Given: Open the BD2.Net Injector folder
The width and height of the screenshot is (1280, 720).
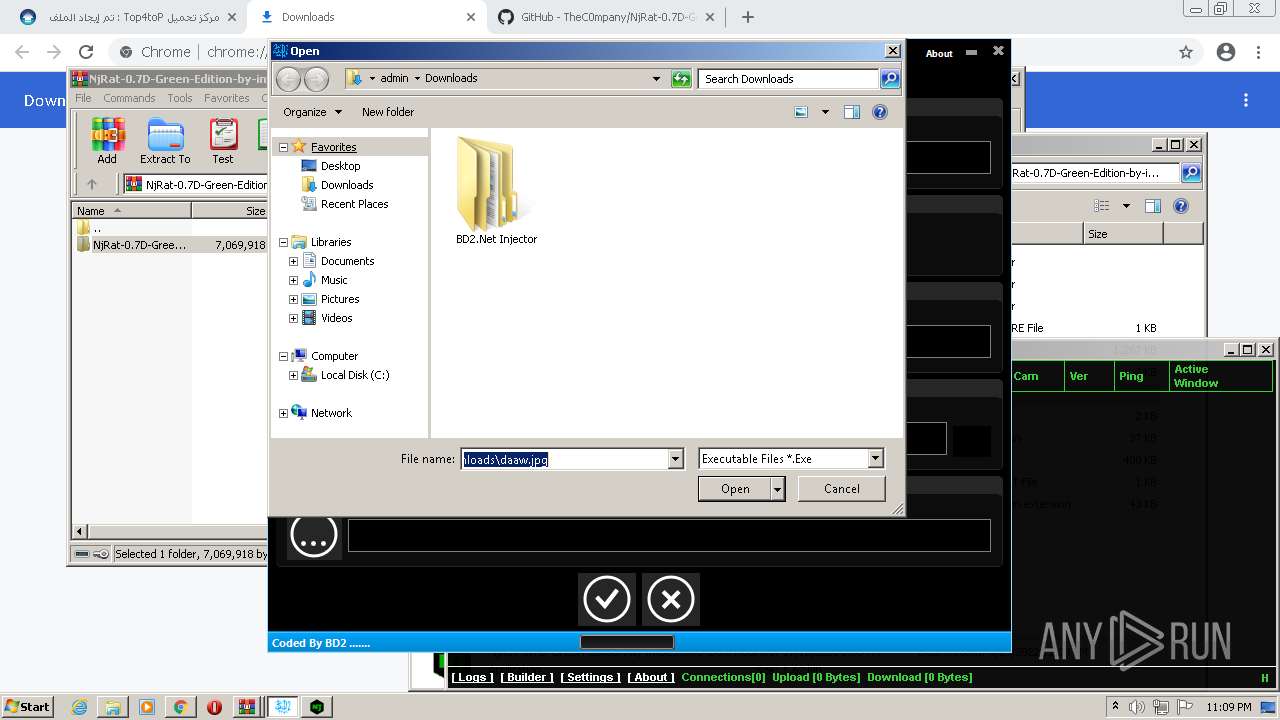Looking at the screenshot, I should (x=496, y=191).
